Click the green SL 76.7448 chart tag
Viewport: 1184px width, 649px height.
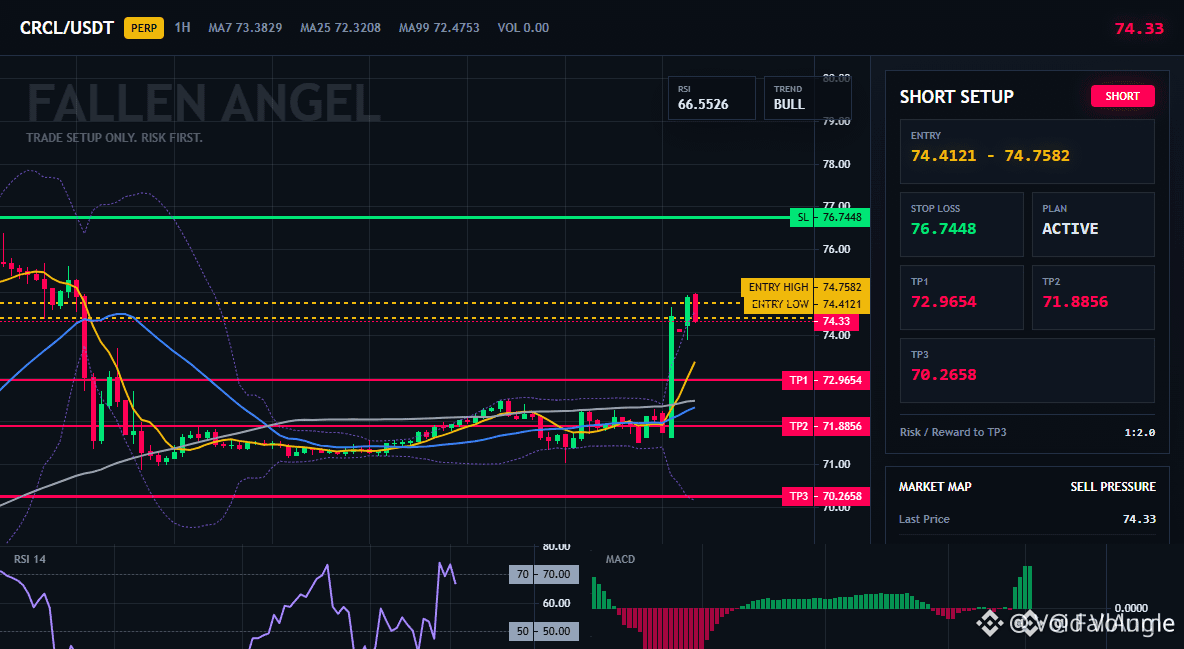click(830, 218)
